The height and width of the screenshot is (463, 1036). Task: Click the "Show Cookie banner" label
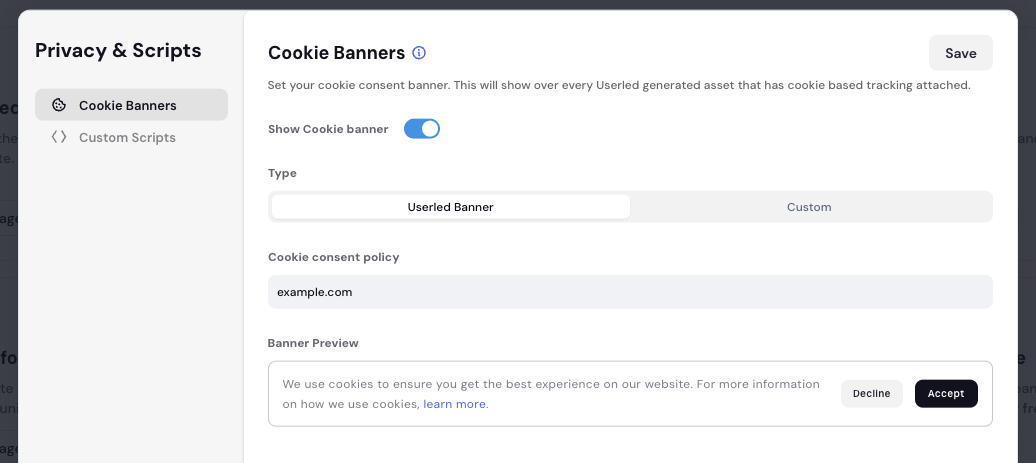pos(328,129)
